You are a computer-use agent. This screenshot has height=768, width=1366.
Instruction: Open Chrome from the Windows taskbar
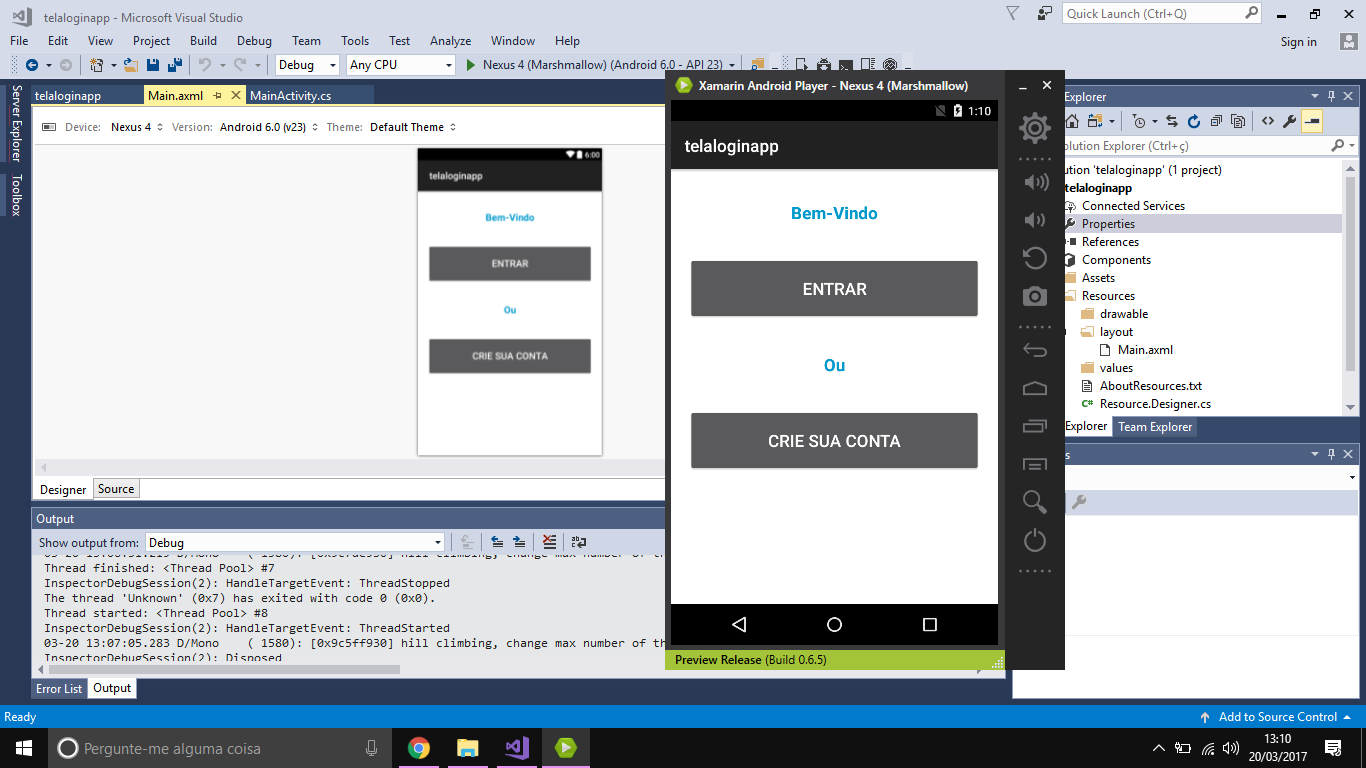click(x=419, y=748)
